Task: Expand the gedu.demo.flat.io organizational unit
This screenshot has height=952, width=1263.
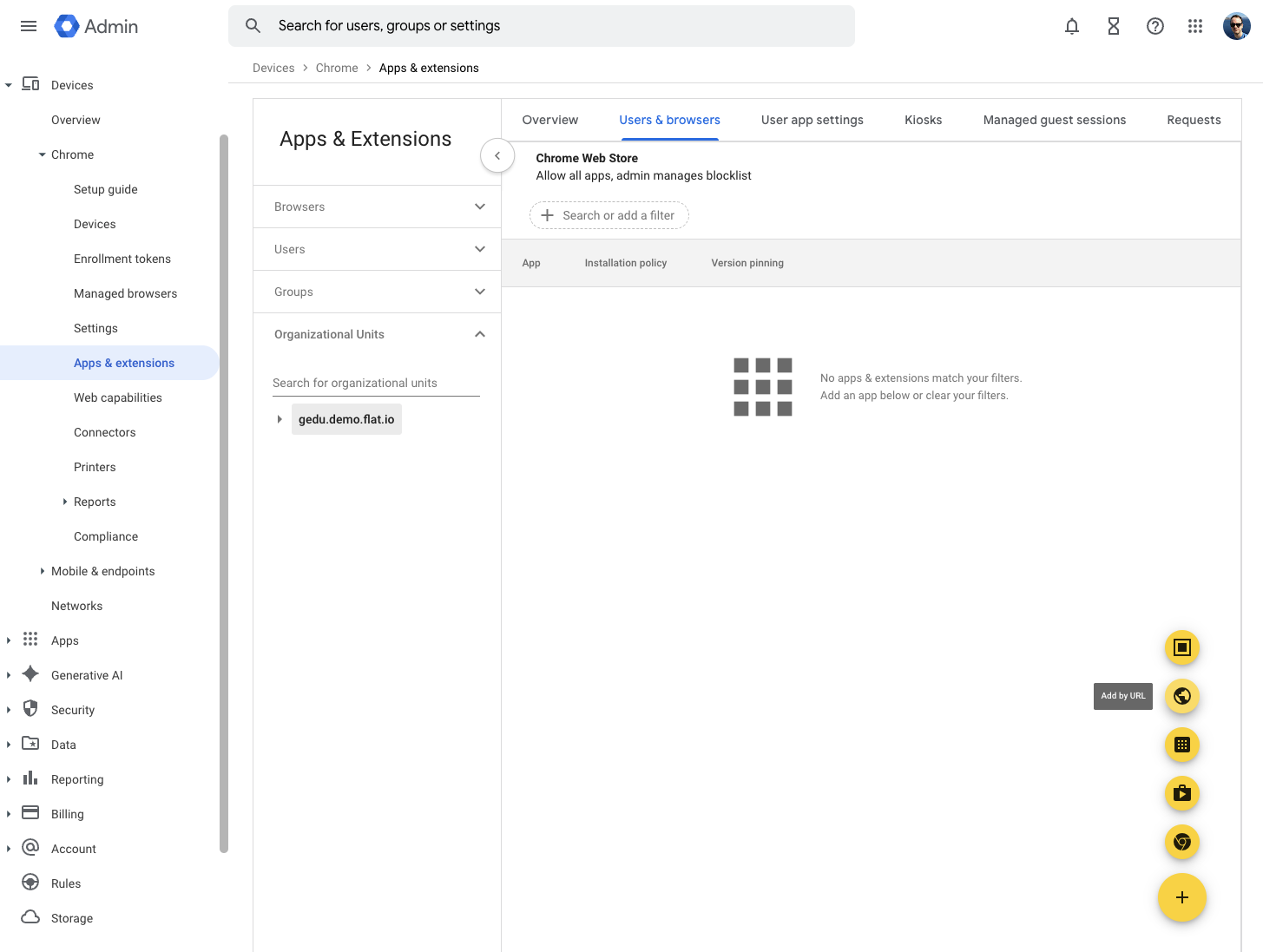Action: (x=280, y=418)
